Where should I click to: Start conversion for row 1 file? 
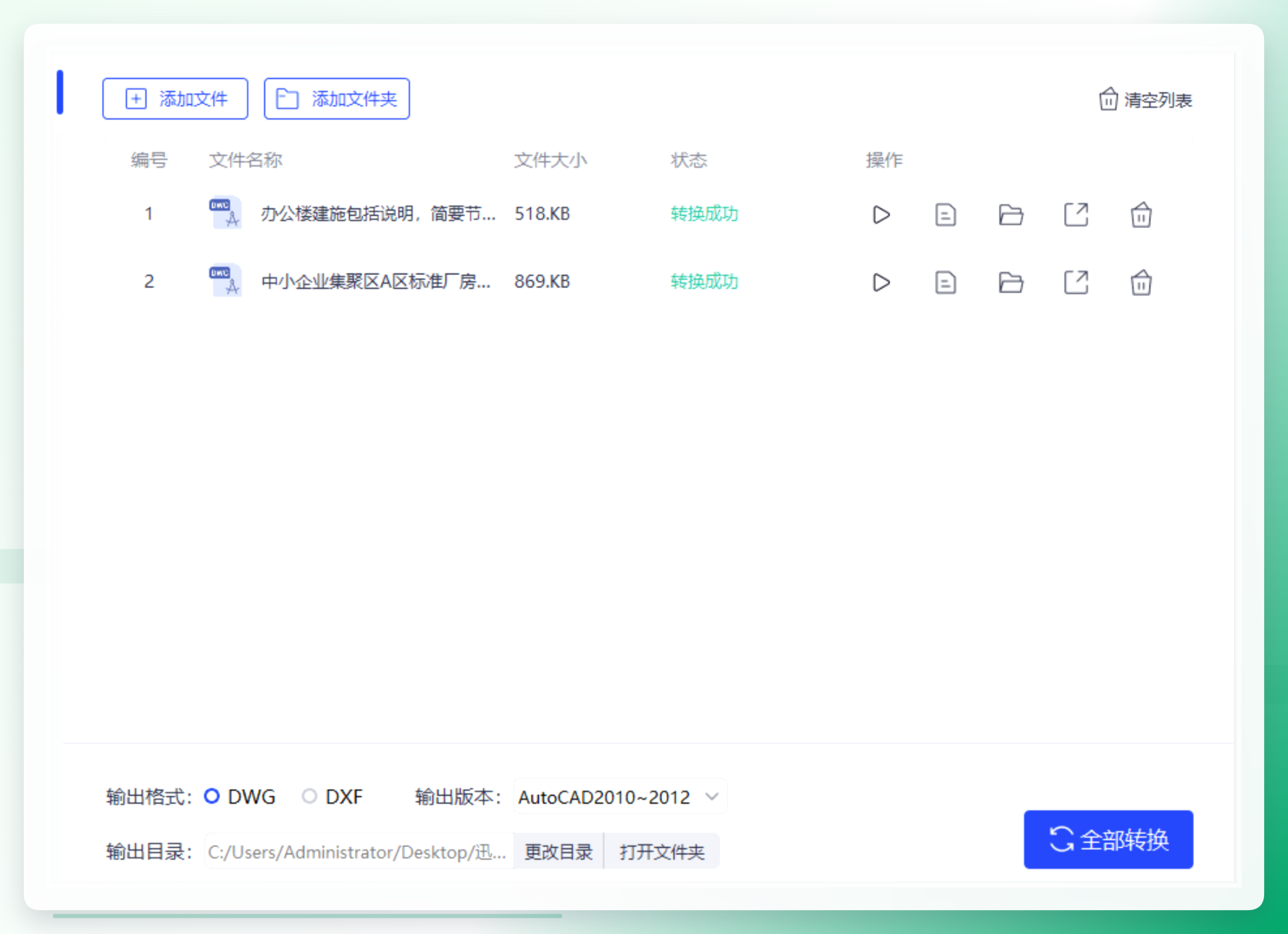(881, 215)
